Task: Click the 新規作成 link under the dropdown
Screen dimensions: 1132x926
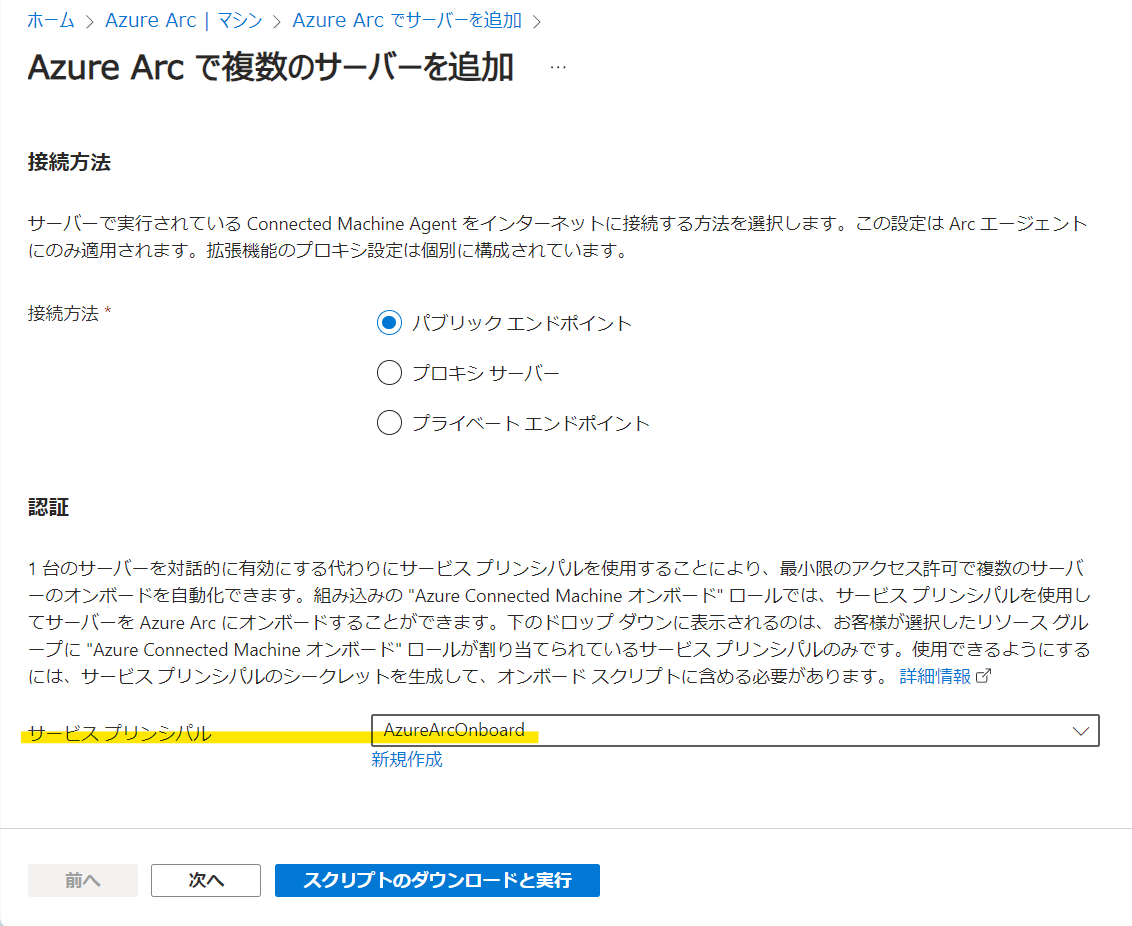Action: [406, 760]
